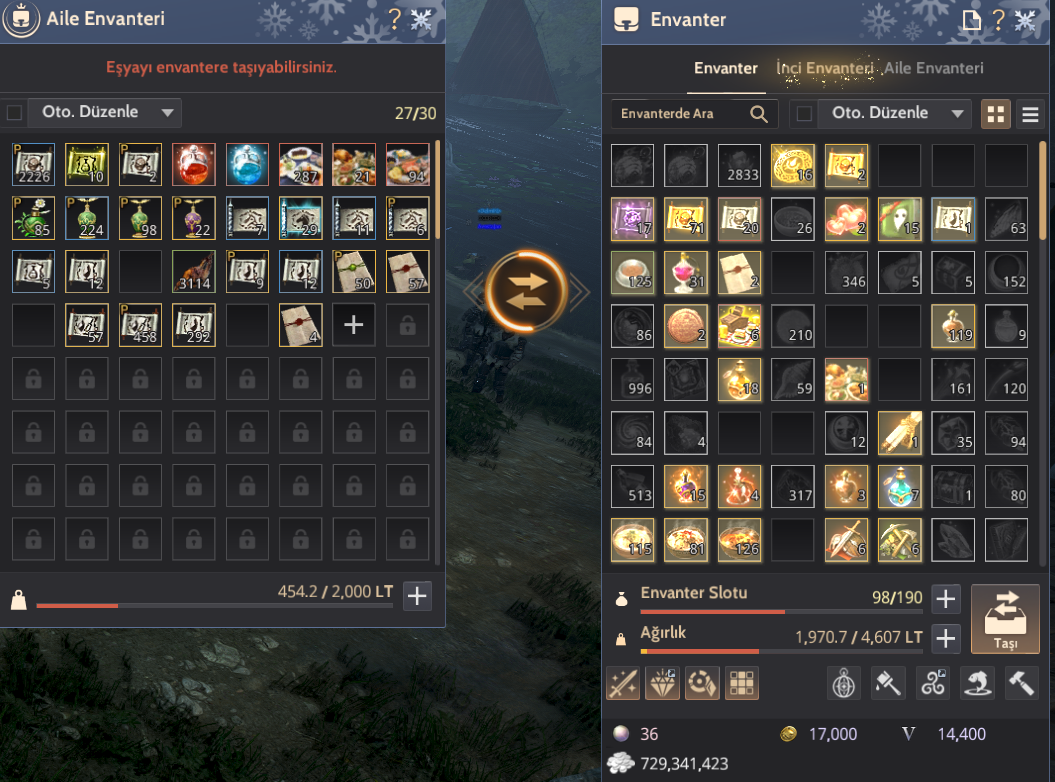Open the page document icon in Envanter header
Image resolution: width=1055 pixels, height=782 pixels.
tap(971, 20)
